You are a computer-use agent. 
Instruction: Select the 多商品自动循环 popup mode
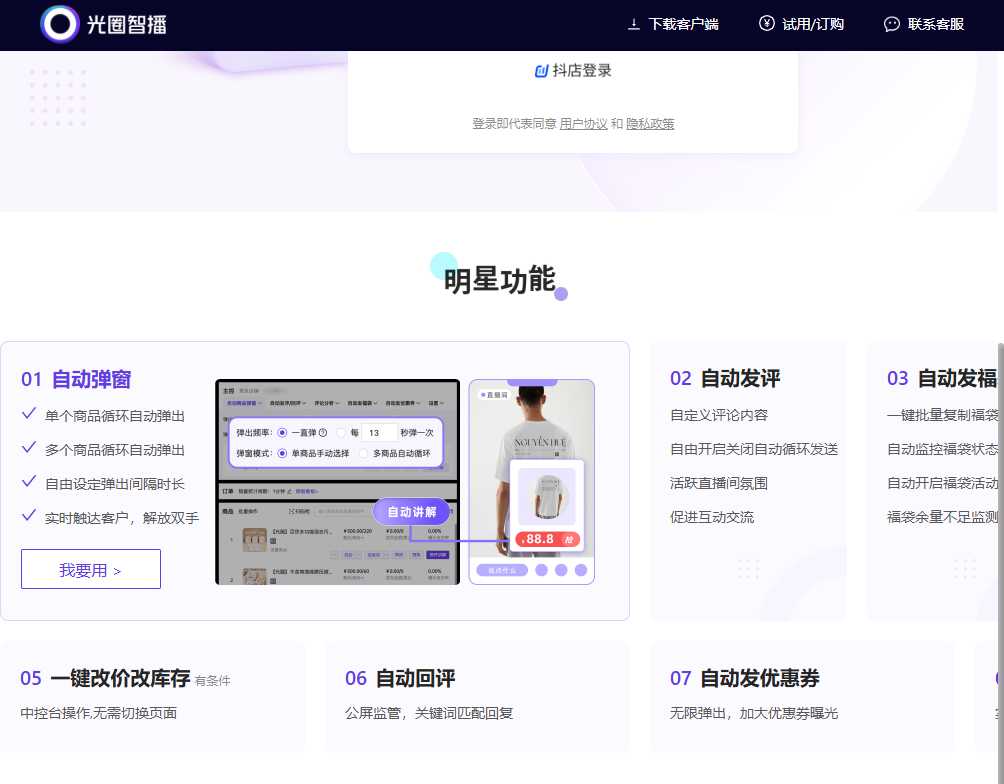[364, 453]
